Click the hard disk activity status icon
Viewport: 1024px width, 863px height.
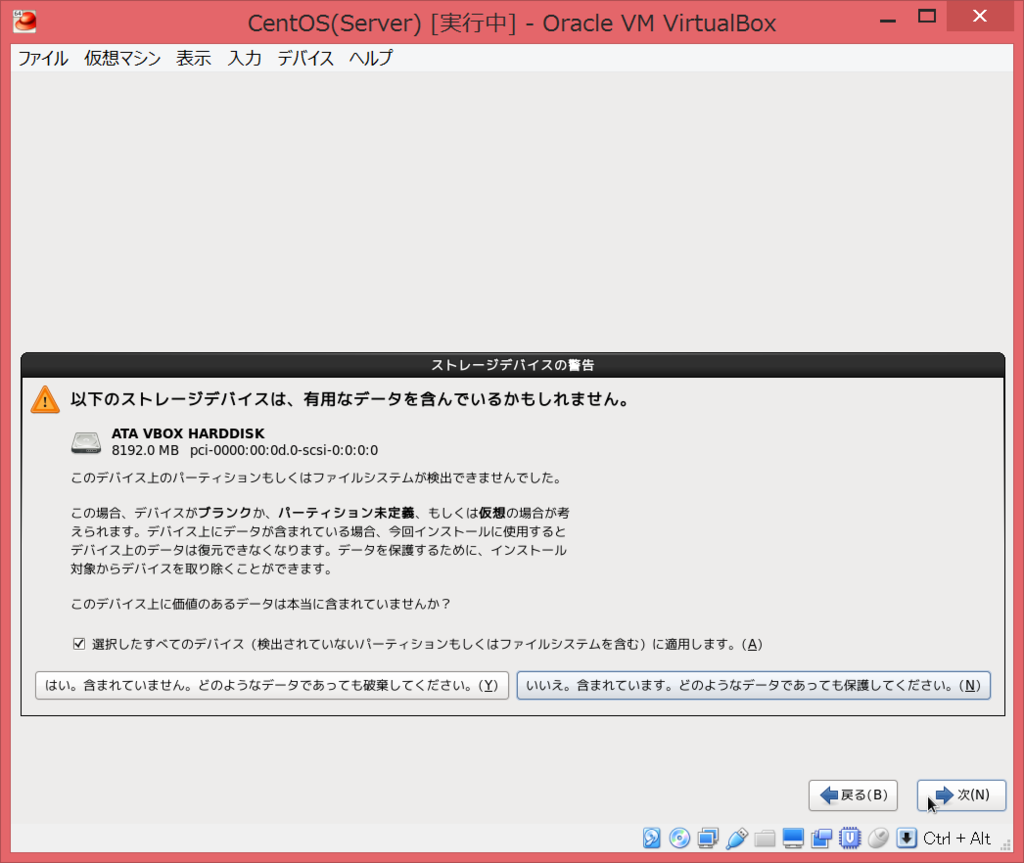(x=651, y=838)
